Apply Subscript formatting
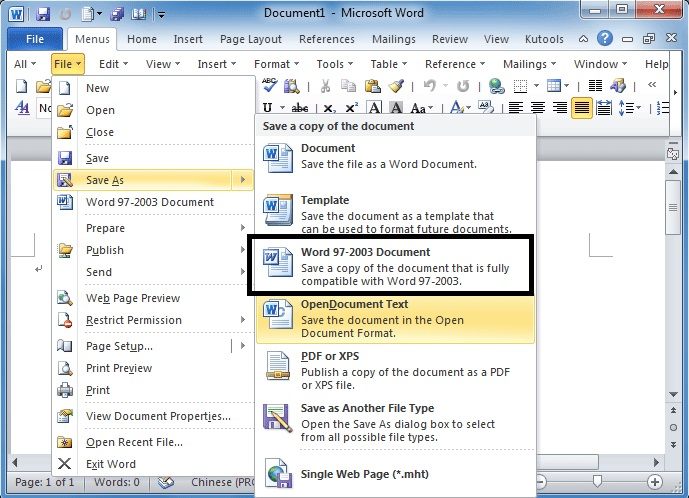Image resolution: width=689 pixels, height=498 pixels. pos(329,108)
